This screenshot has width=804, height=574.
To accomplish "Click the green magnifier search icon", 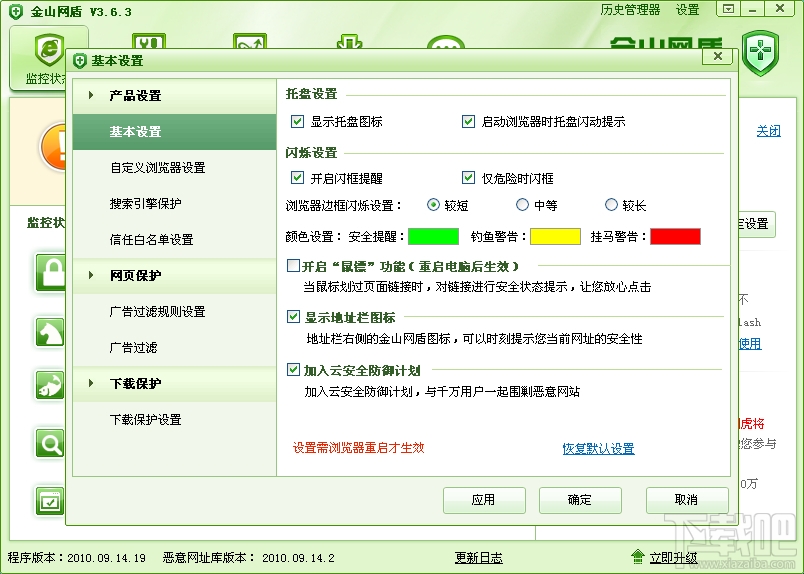I will click(x=50, y=443).
